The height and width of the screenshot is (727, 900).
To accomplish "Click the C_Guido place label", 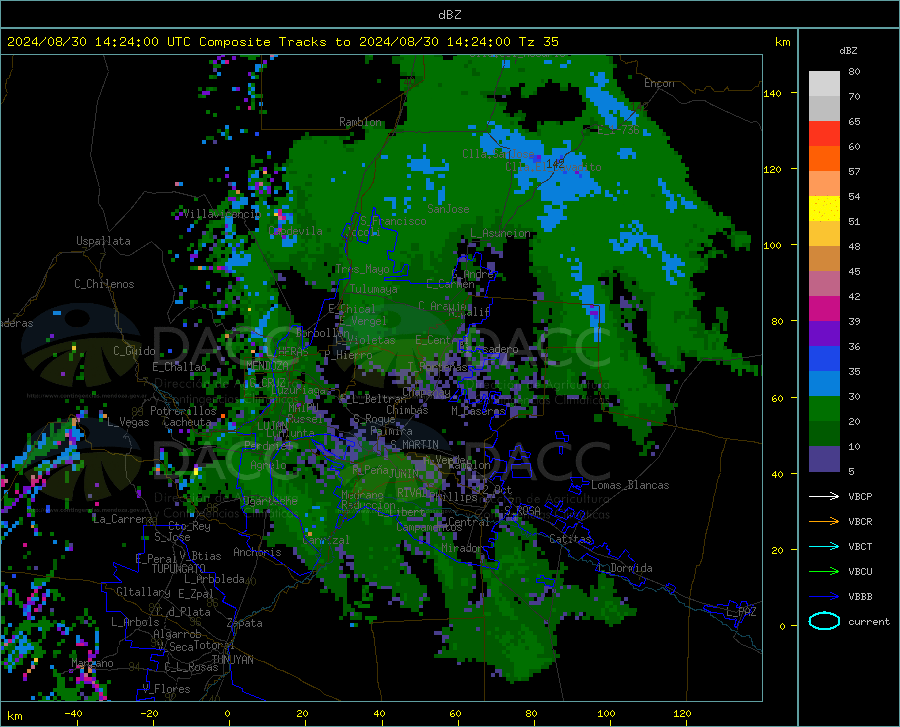I will 134,351.
